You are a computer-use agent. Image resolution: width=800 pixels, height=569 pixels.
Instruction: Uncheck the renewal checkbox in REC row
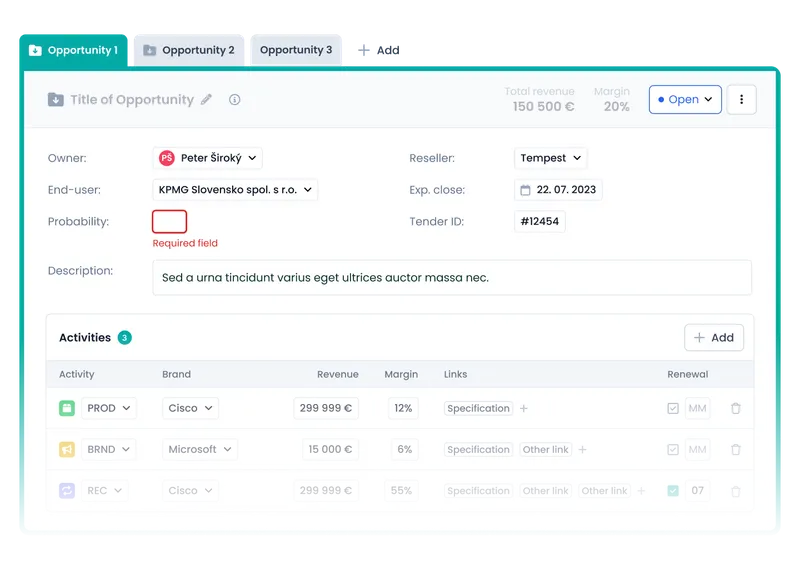point(673,490)
